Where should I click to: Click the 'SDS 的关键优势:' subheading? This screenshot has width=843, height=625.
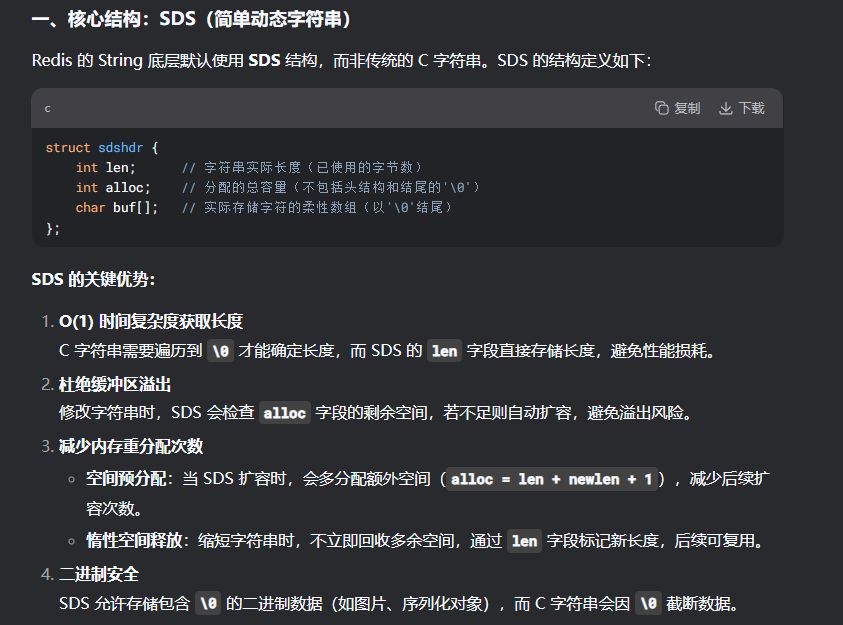point(93,279)
